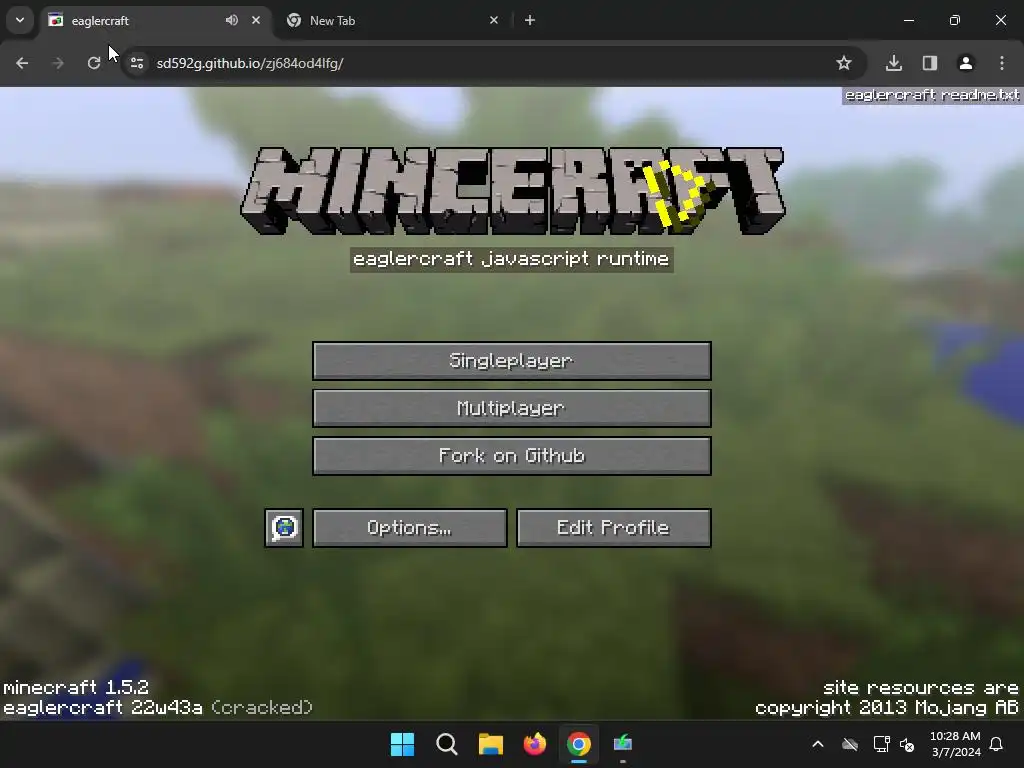This screenshot has height=768, width=1024.
Task: Click 'eaglercraft 22w43a (cracked)' text
Action: [x=158, y=708]
